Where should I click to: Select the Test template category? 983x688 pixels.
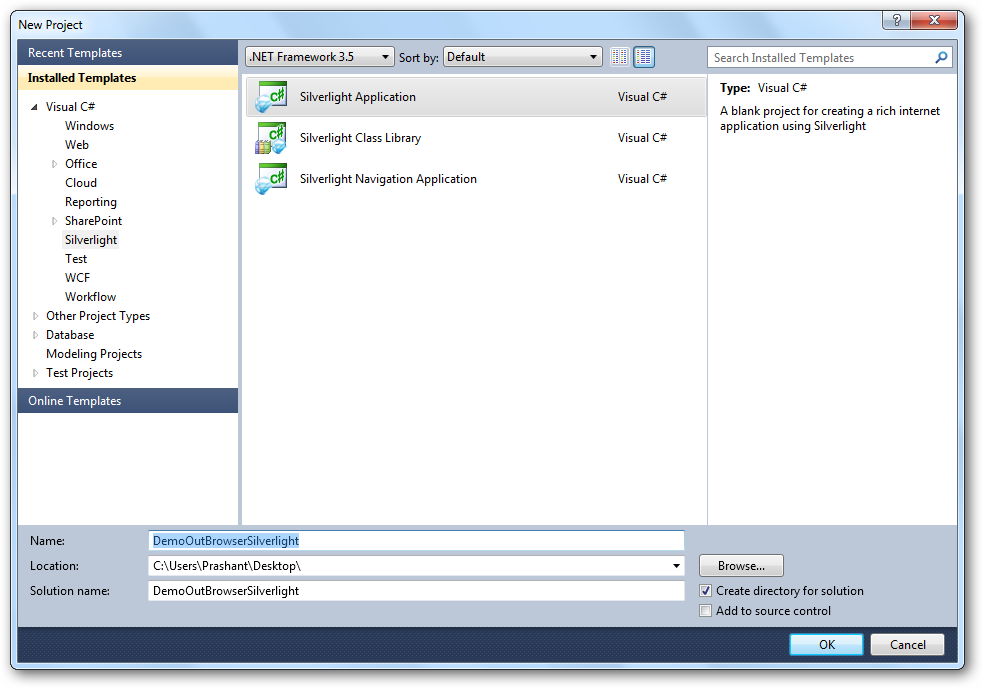pos(76,259)
